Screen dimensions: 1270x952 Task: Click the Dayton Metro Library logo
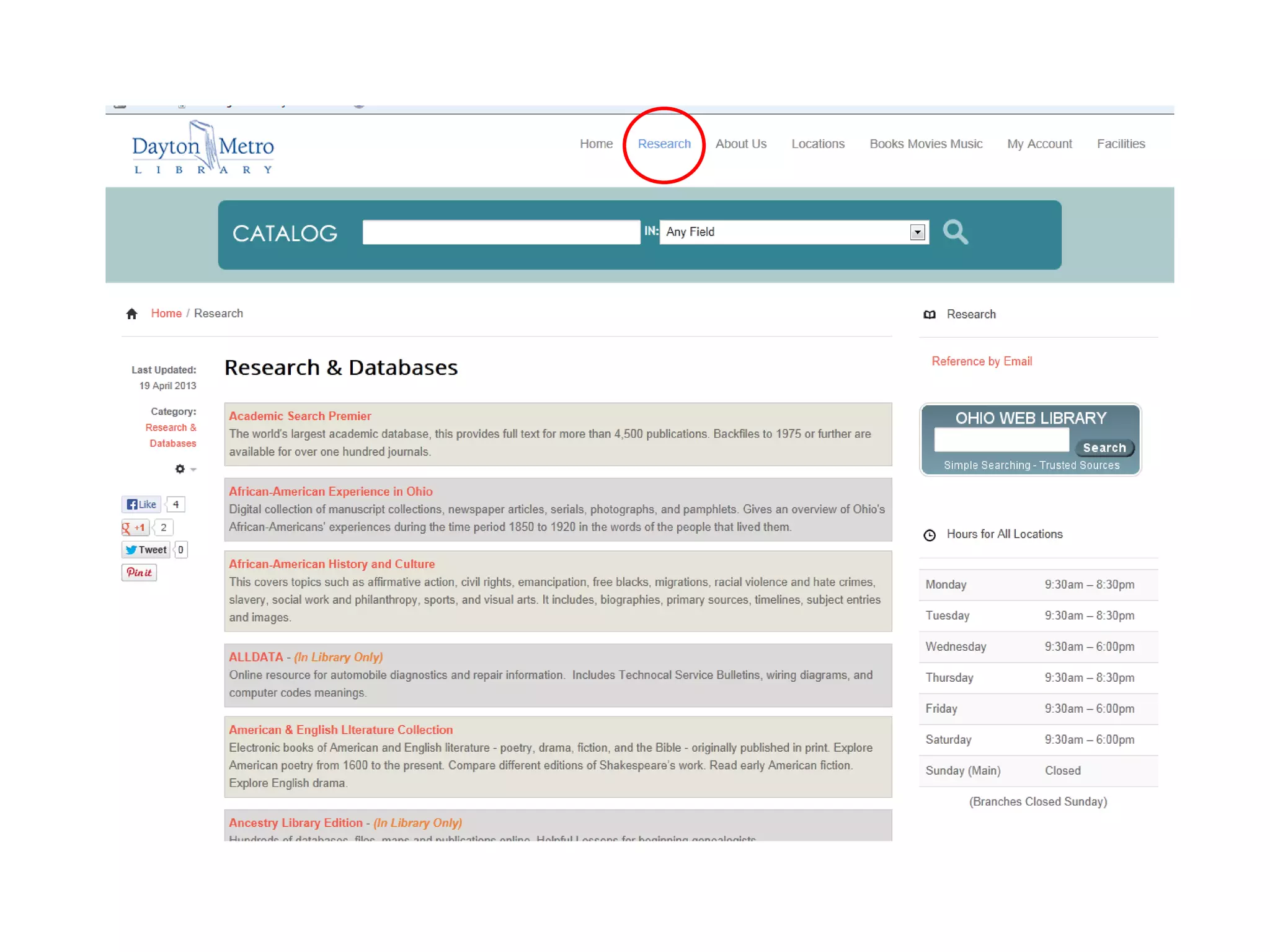tap(203, 148)
